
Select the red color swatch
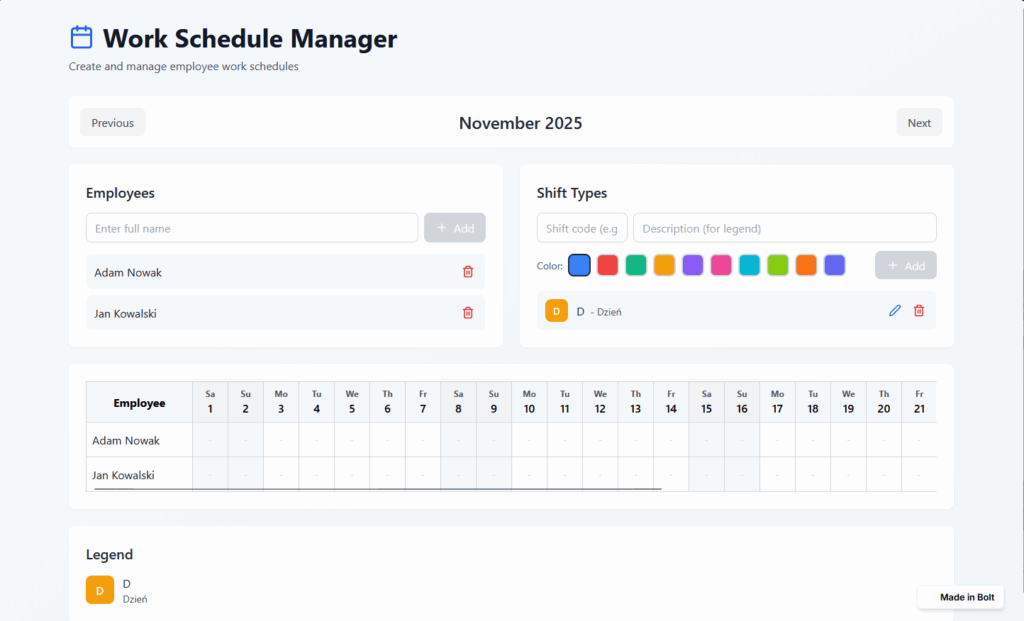click(x=607, y=266)
